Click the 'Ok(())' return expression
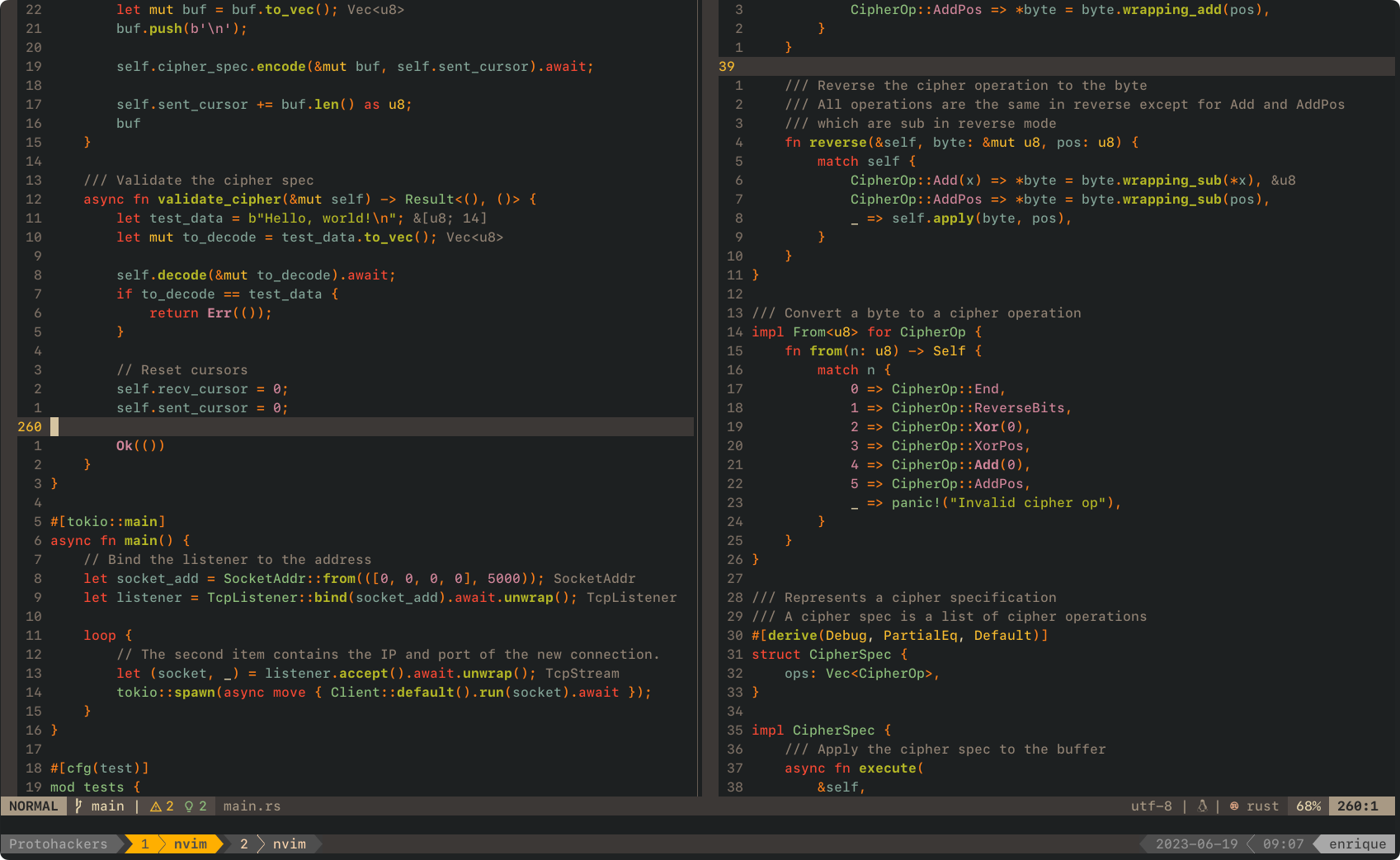Image resolution: width=1400 pixels, height=860 pixels. point(140,446)
